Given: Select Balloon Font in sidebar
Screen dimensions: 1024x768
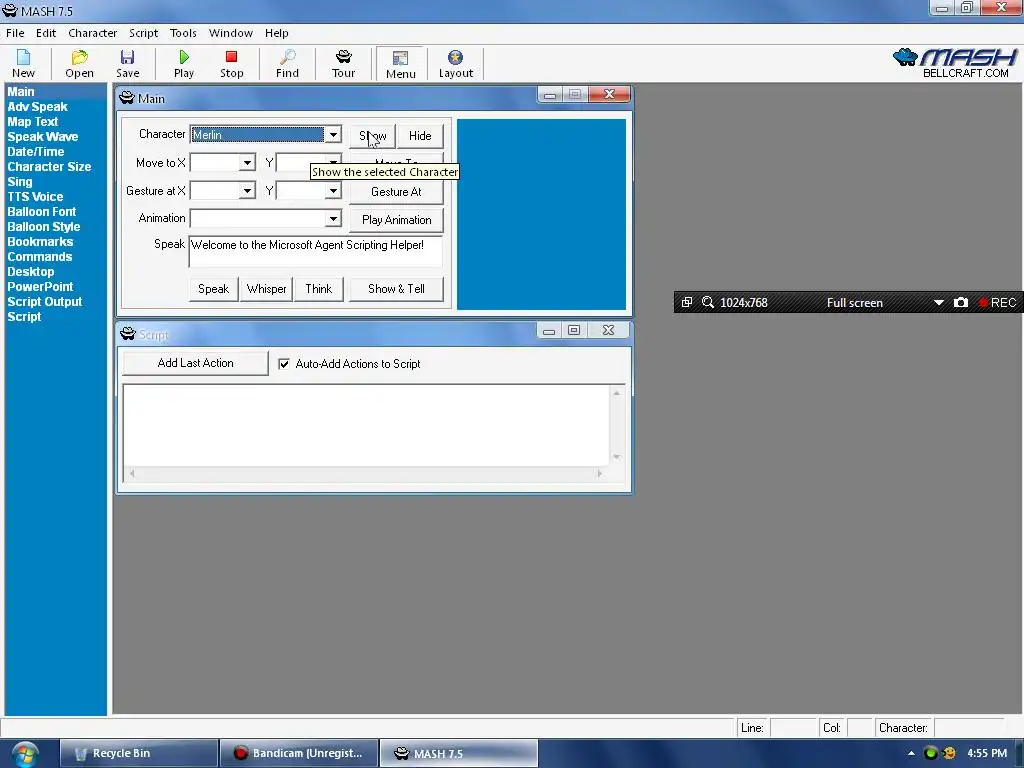Looking at the screenshot, I should pyautogui.click(x=41, y=212).
